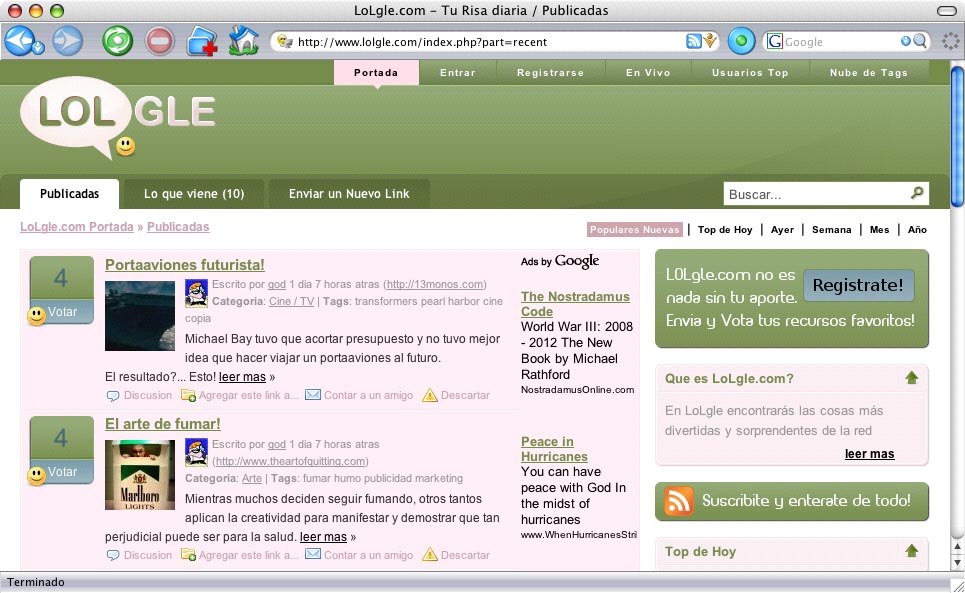Click the Registrate! button
The height and width of the screenshot is (593, 965).
(858, 285)
